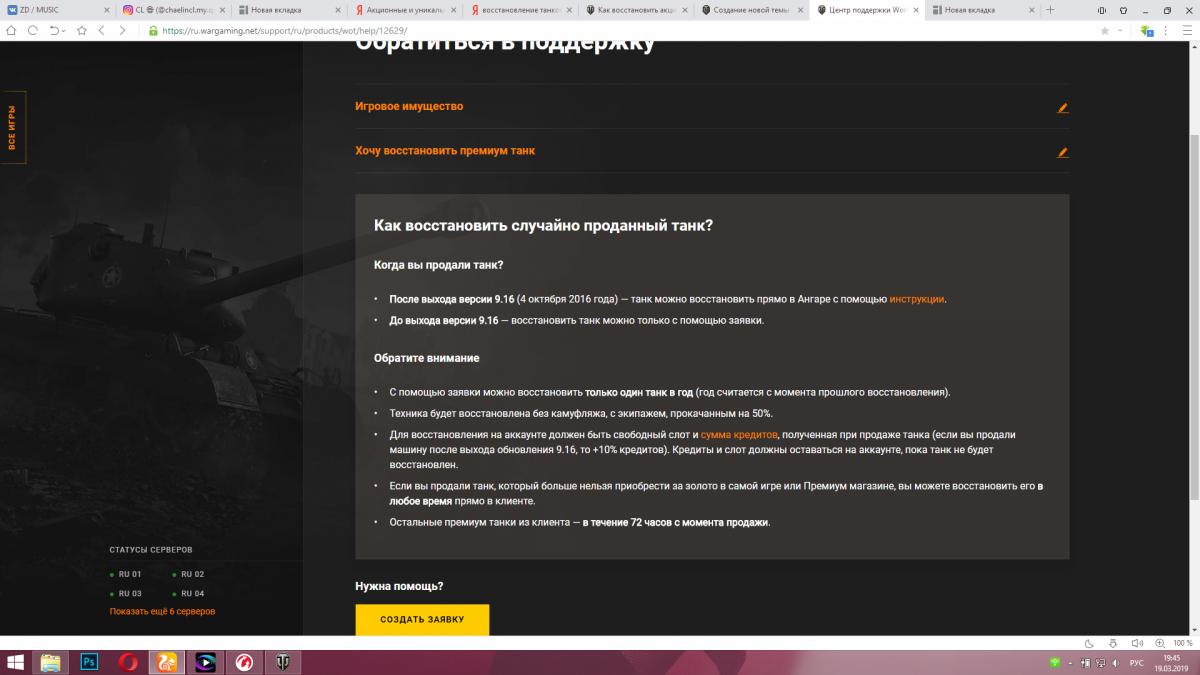Click Показать ещё 6 серверов link
This screenshot has height=675, width=1200.
click(x=162, y=611)
